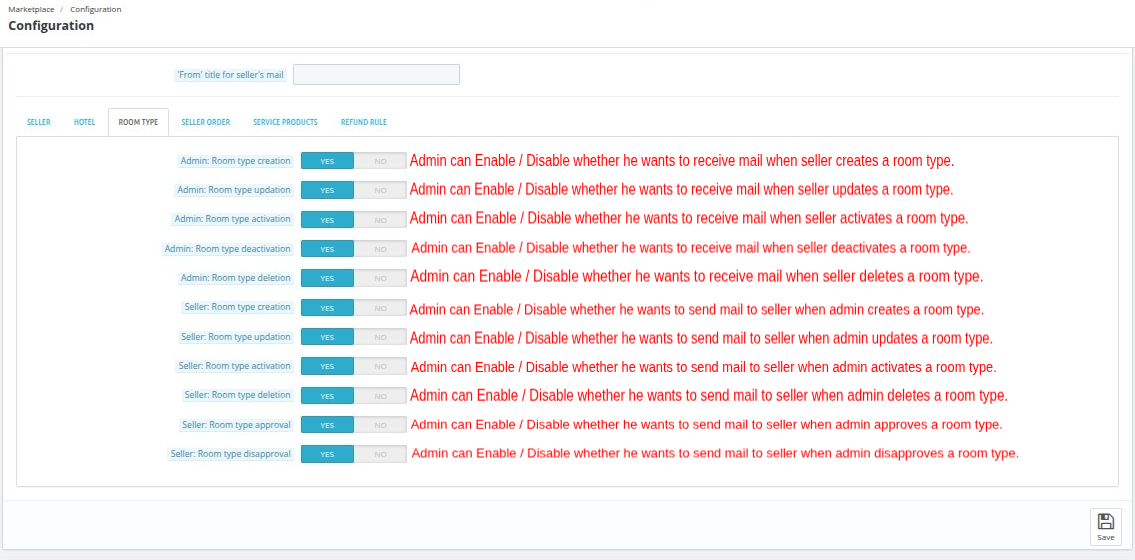This screenshot has width=1135, height=560.
Task: Click Marketplace in the breadcrumb
Action: click(x=31, y=9)
